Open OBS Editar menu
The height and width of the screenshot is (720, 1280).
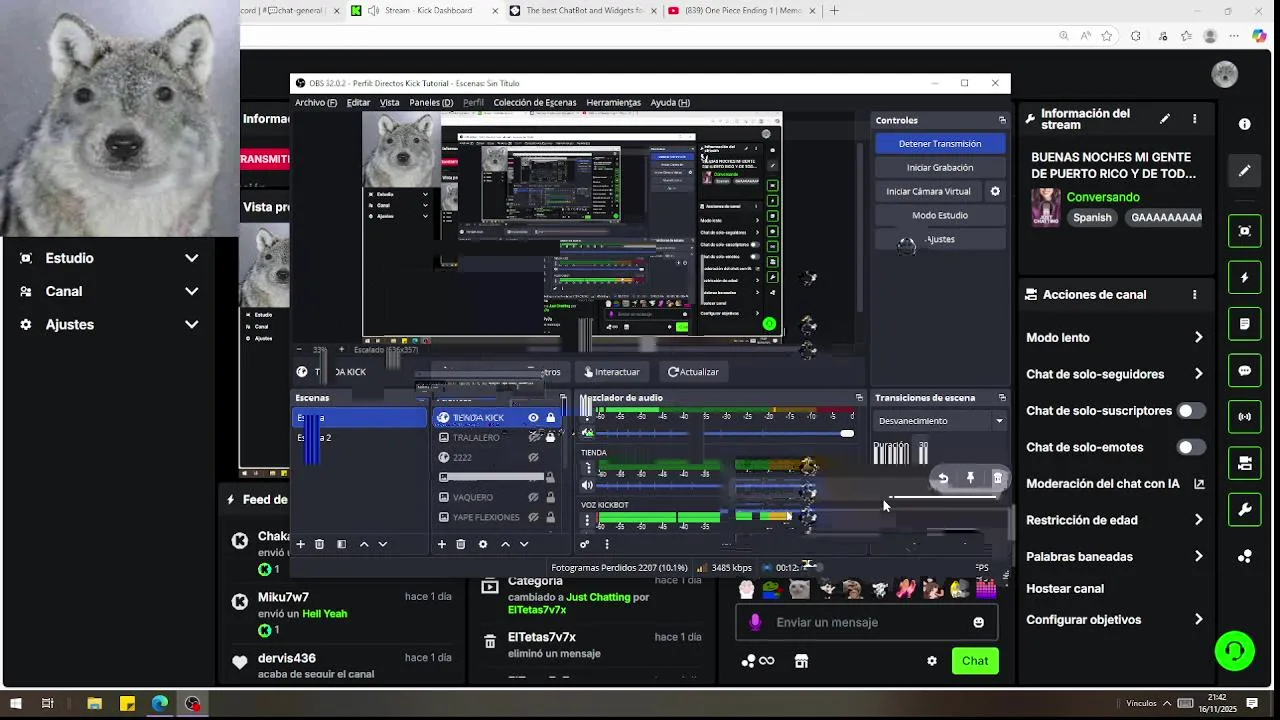pos(358,102)
